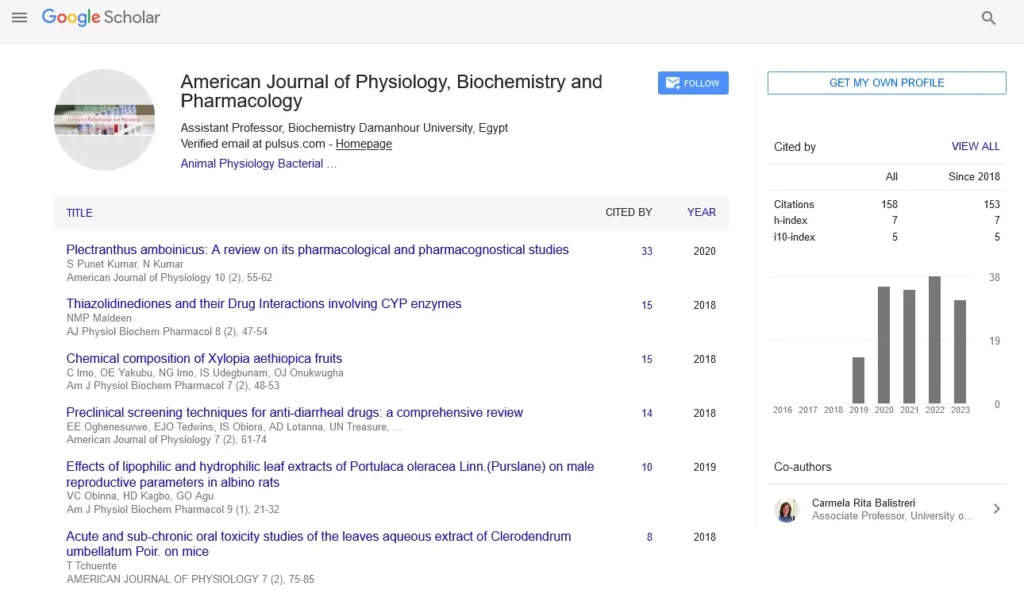The height and width of the screenshot is (590, 1024).
Task: Open Chemical composition of Xylopia aethiopica article
Action: (204, 358)
